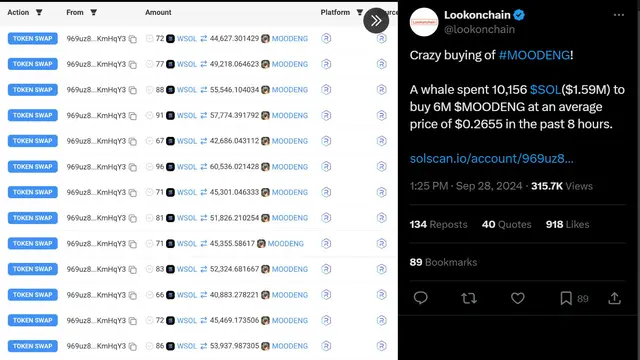Screen dimensions: 640x360
Task: Click TOKEN SWAP badge in 91 WSOL row
Action: (33, 115)
